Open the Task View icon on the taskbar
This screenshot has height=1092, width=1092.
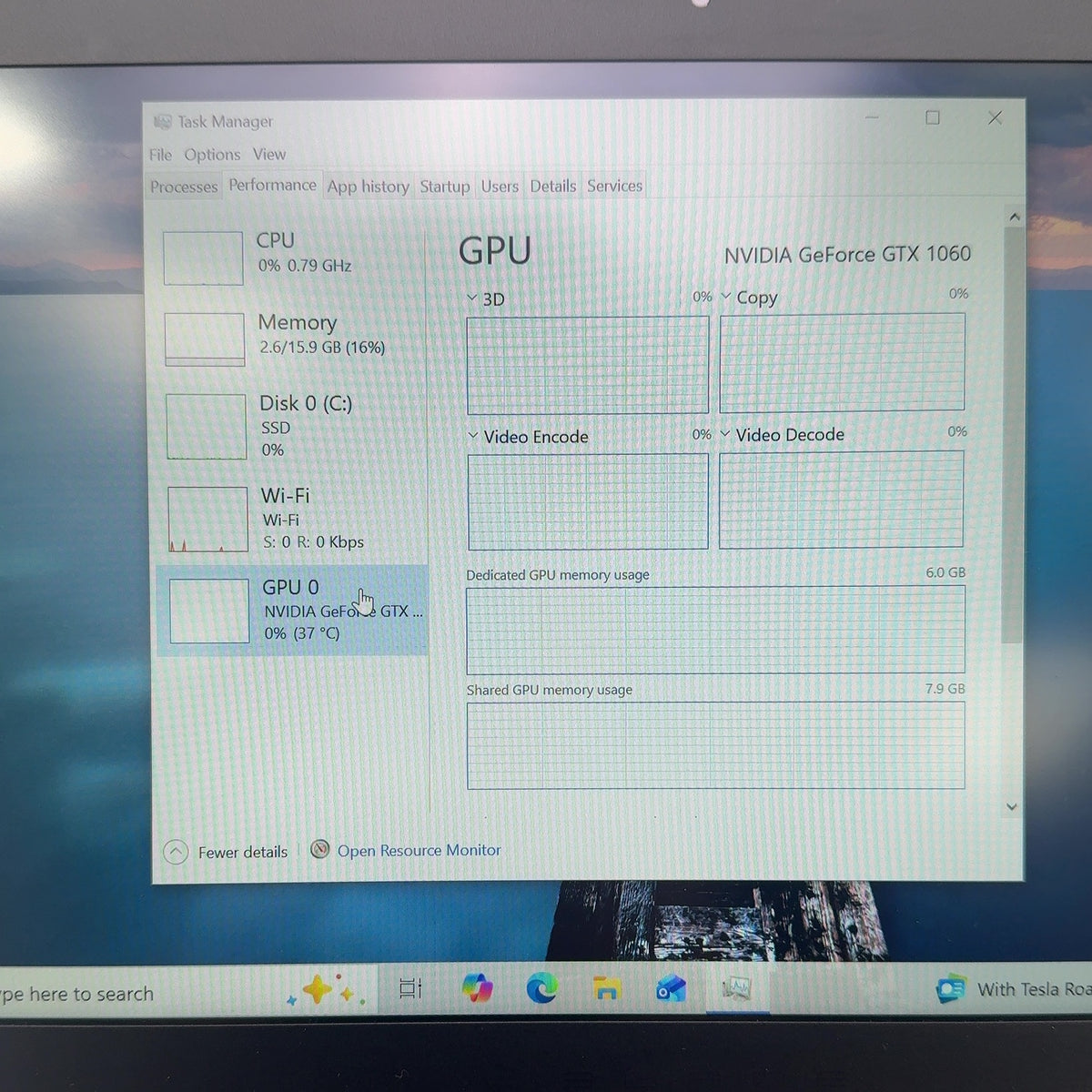(x=410, y=988)
